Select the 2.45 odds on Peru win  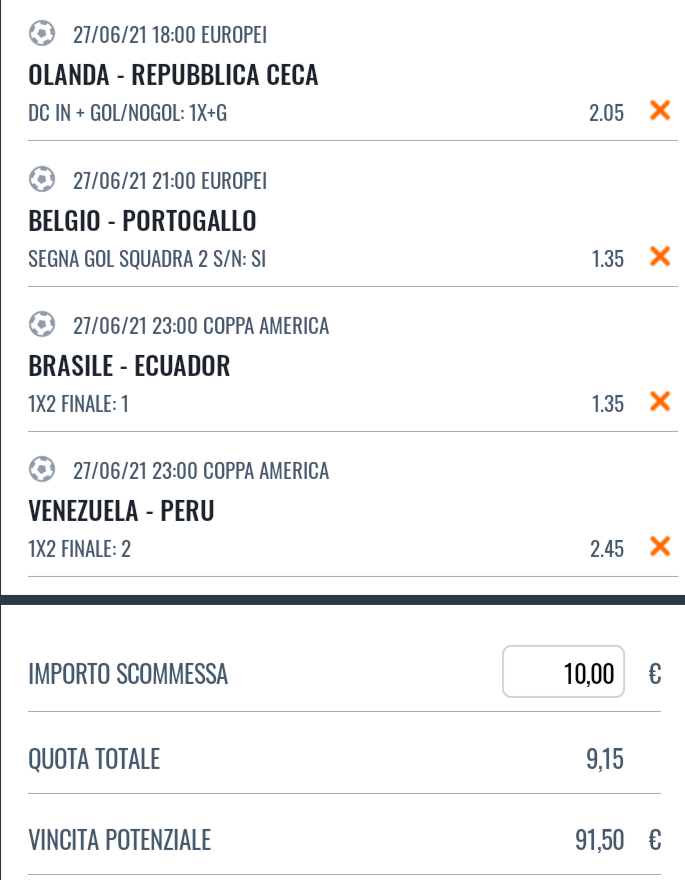(606, 549)
